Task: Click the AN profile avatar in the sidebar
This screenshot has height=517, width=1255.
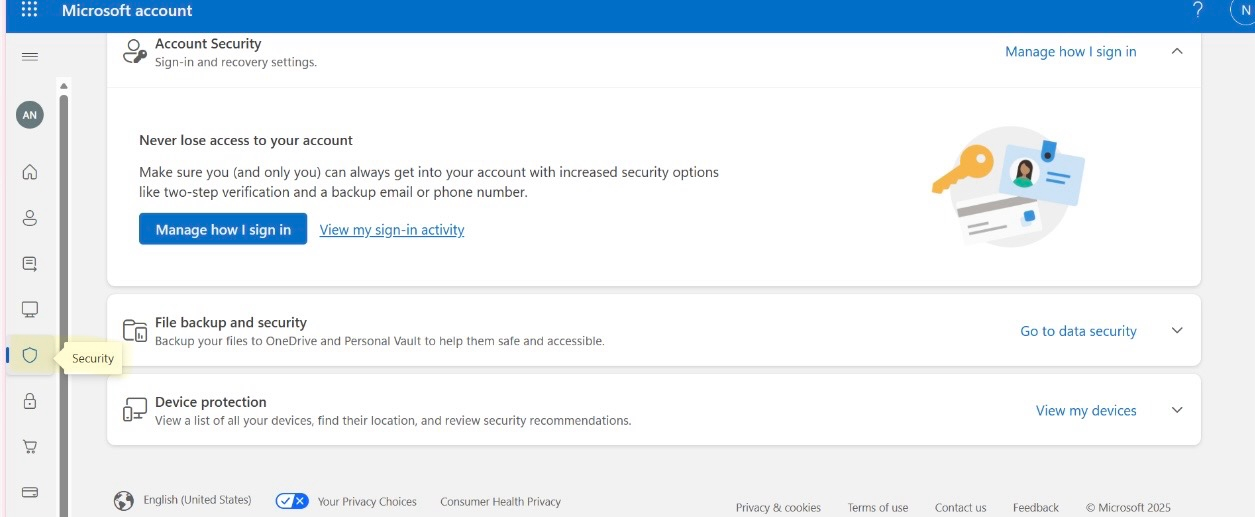Action: coord(30,115)
